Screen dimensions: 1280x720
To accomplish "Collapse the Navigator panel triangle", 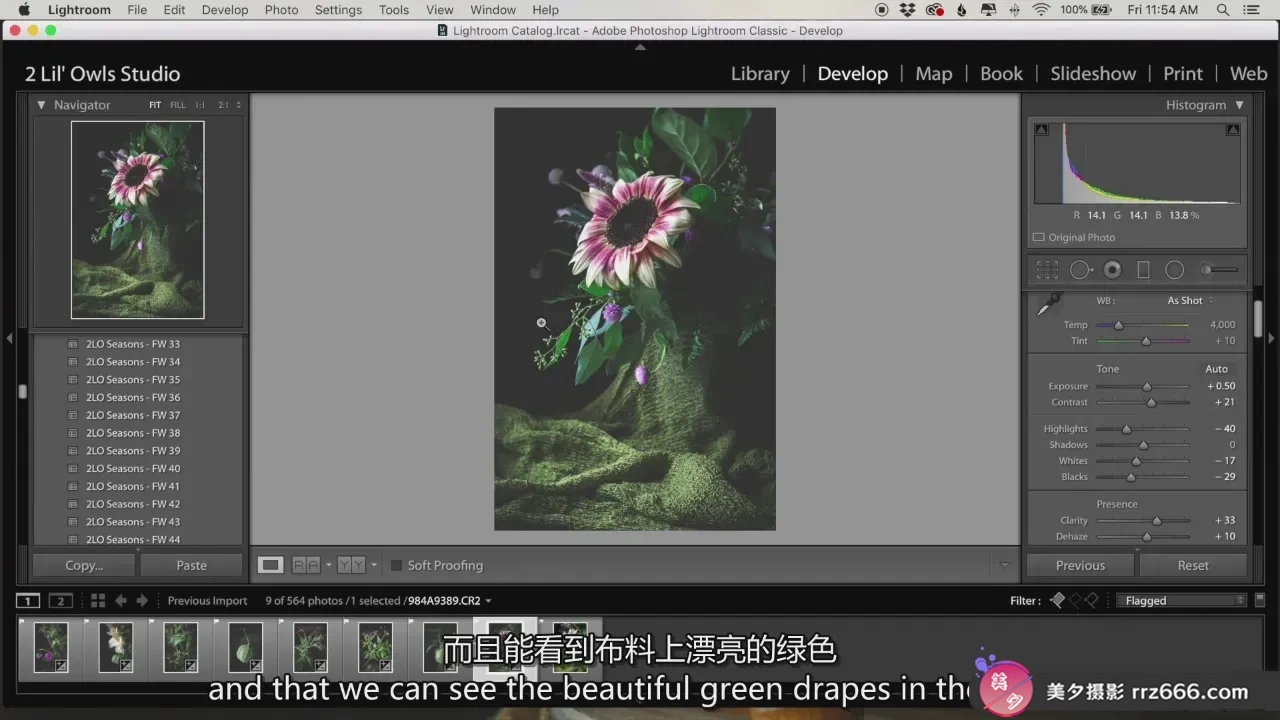I will coord(41,105).
